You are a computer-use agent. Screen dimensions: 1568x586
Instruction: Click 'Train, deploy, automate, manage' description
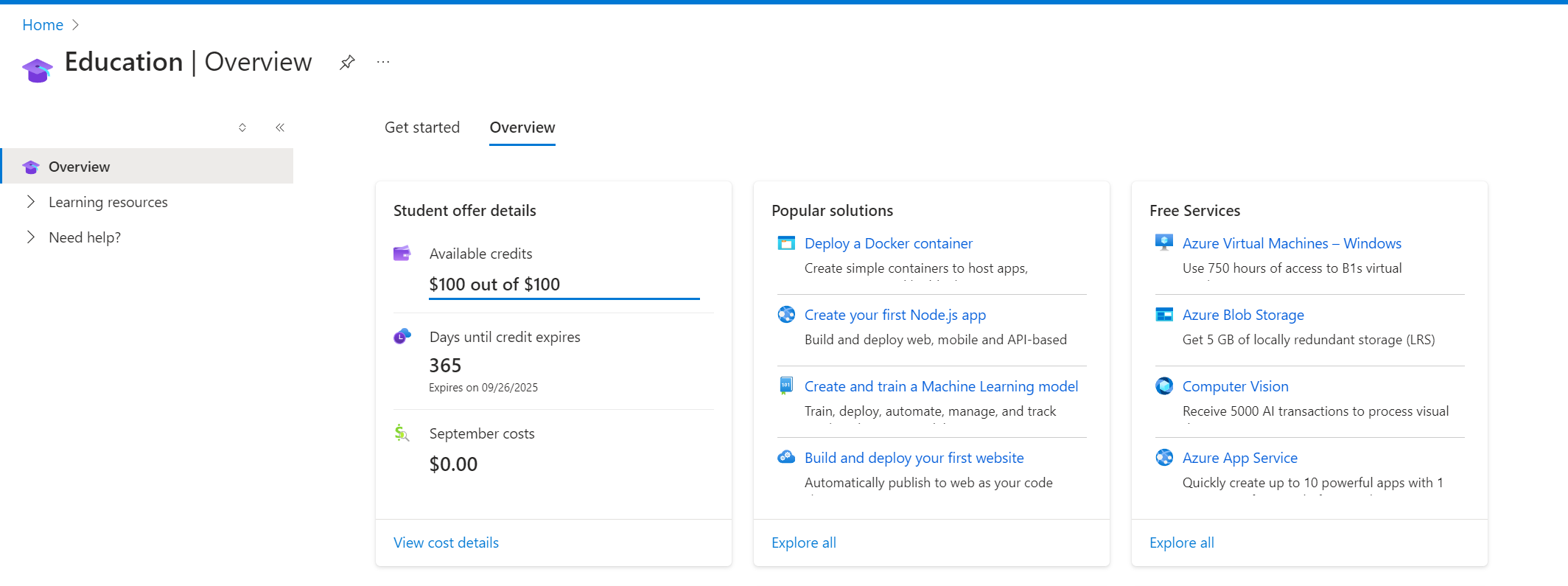coord(930,411)
